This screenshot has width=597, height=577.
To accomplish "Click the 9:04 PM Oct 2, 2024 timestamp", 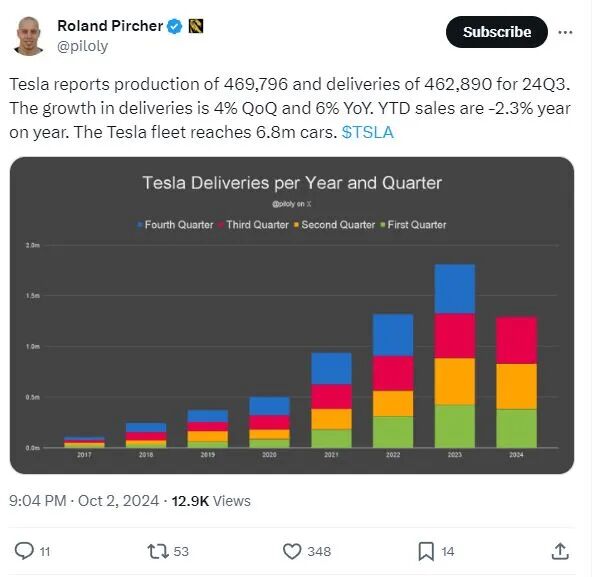I will pyautogui.click(x=84, y=500).
